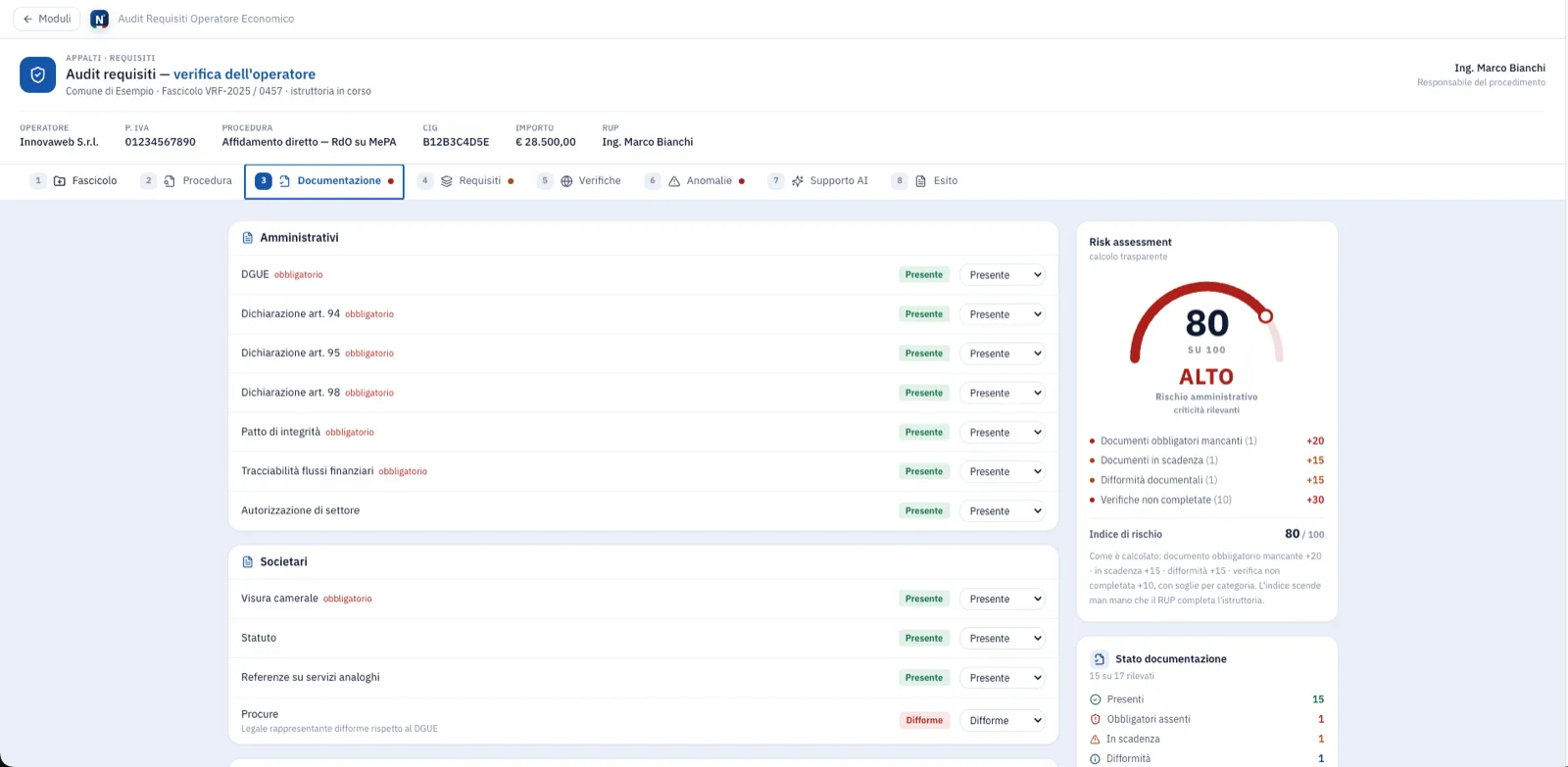This screenshot has width=1568, height=767.
Task: Go to the Verifiche tab
Action: (x=579, y=181)
